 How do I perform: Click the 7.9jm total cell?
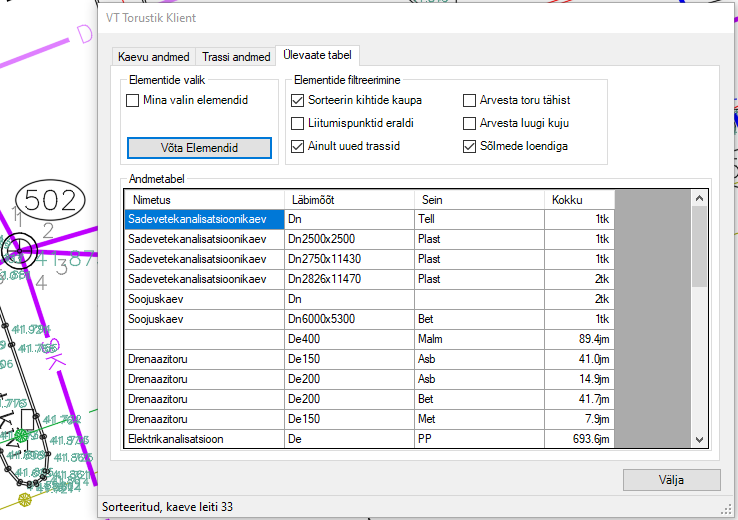pyautogui.click(x=579, y=419)
